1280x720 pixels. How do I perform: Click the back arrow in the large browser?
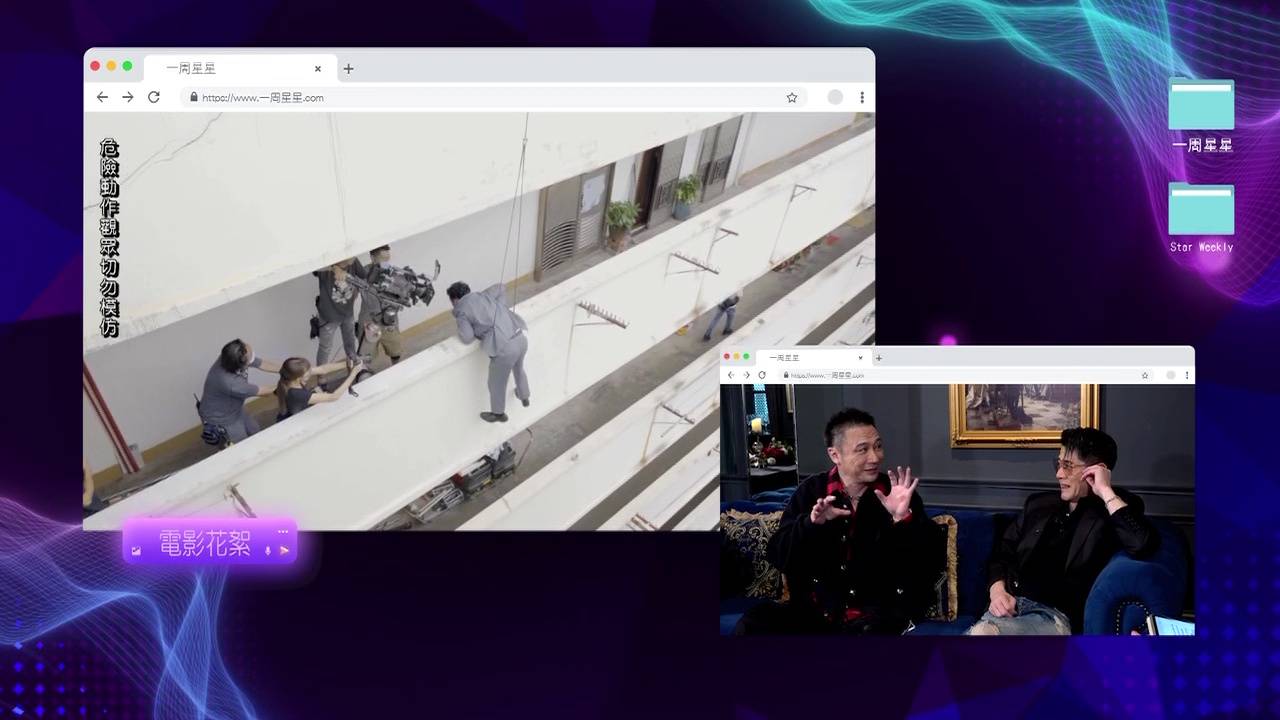(x=102, y=97)
